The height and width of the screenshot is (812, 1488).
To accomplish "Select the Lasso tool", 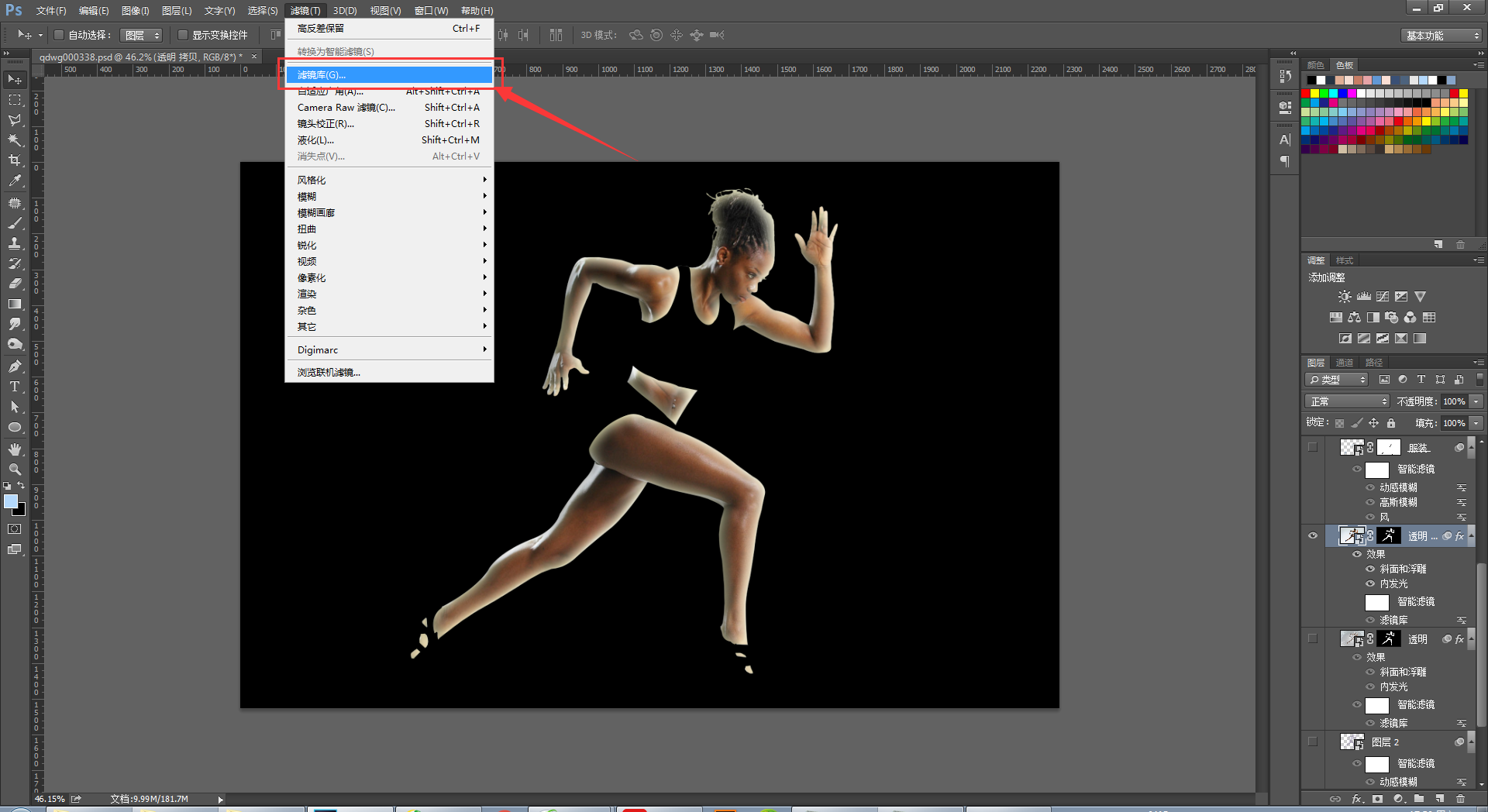I will point(15,120).
